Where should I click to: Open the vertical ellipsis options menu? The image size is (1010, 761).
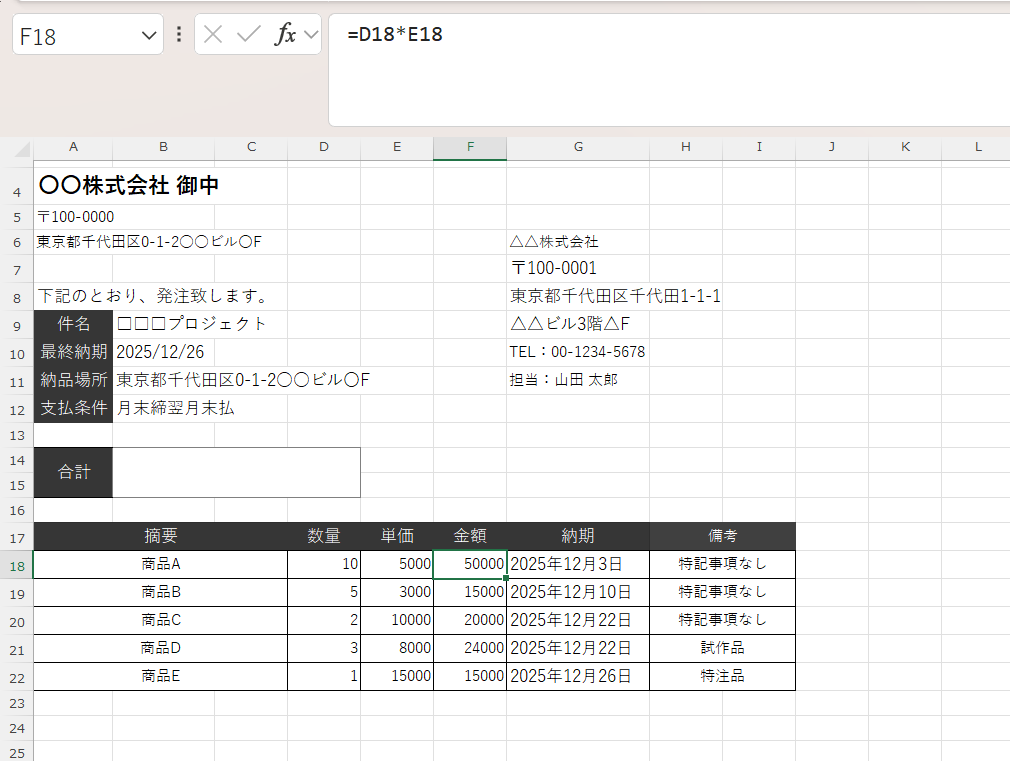[178, 33]
